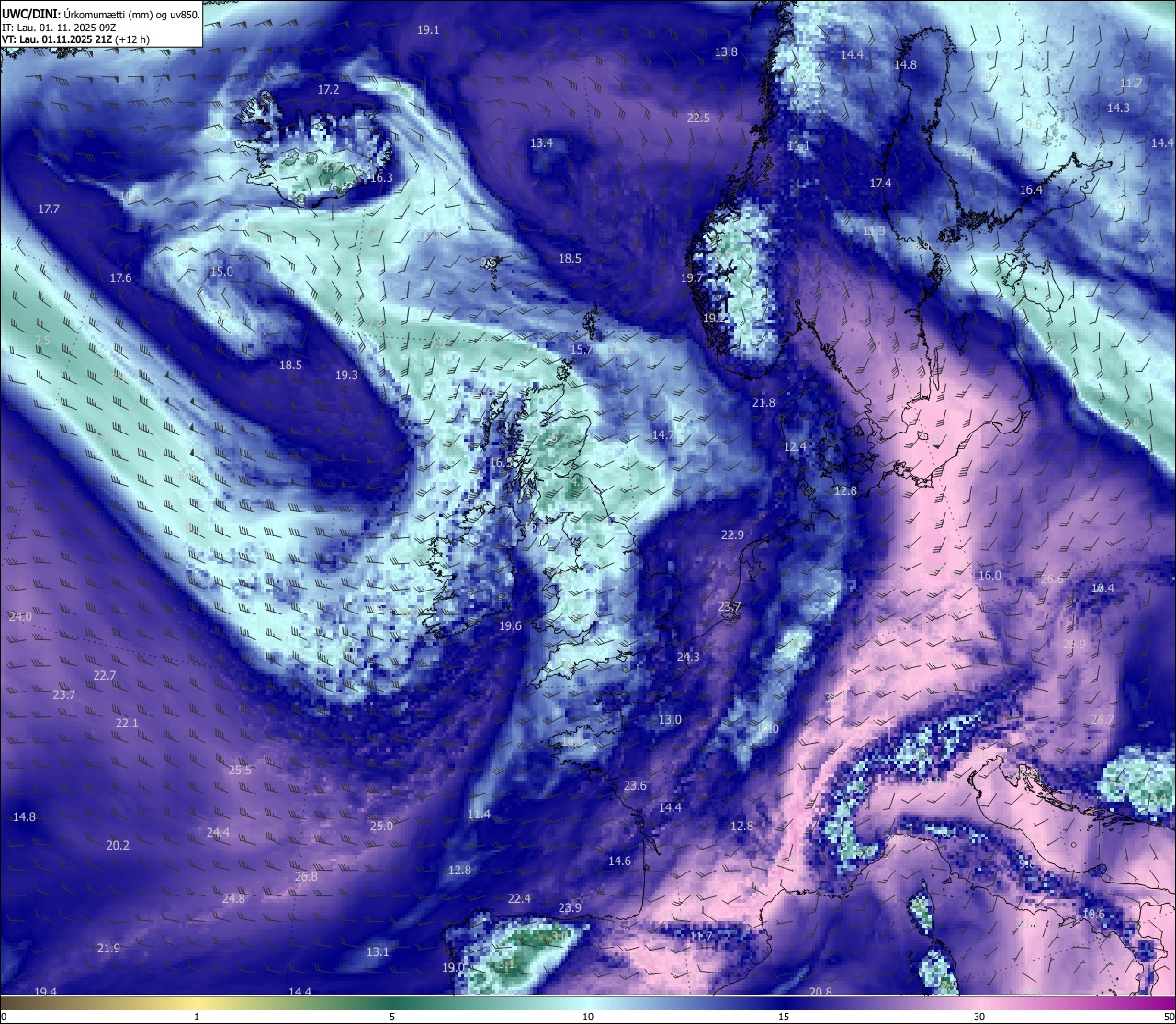Click the 25.0 value label
Screen dimensions: 1176x1024
point(381,827)
